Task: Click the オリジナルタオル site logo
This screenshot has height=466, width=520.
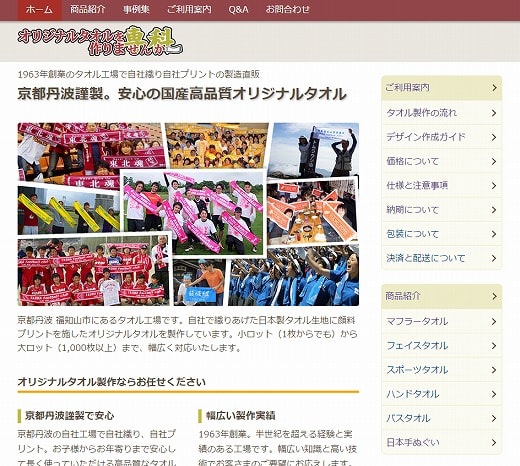Action: (100, 41)
